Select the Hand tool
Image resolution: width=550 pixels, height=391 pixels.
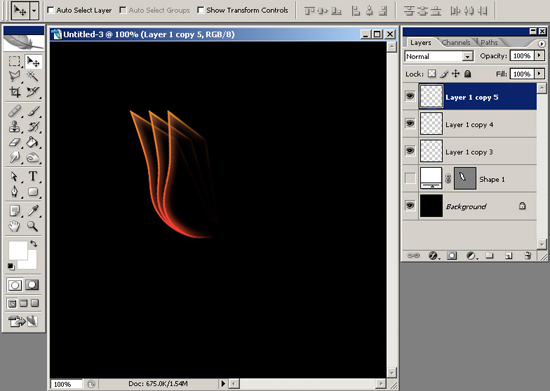[15, 226]
